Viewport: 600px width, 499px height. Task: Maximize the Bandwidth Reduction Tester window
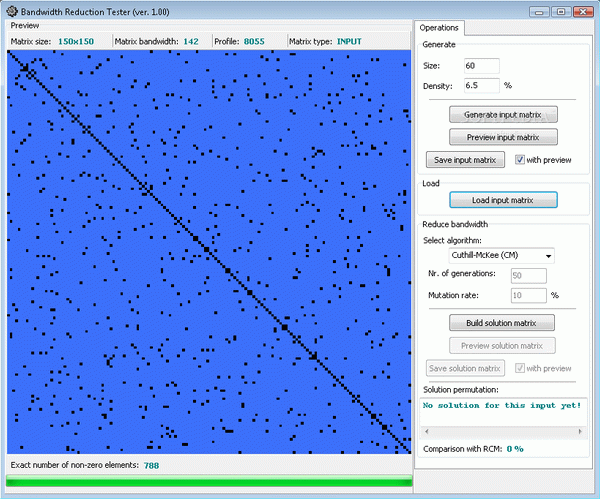pos(561,12)
